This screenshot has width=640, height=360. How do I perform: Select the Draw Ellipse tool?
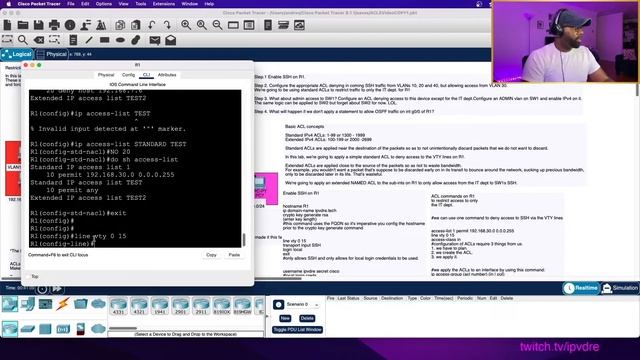(120, 40)
